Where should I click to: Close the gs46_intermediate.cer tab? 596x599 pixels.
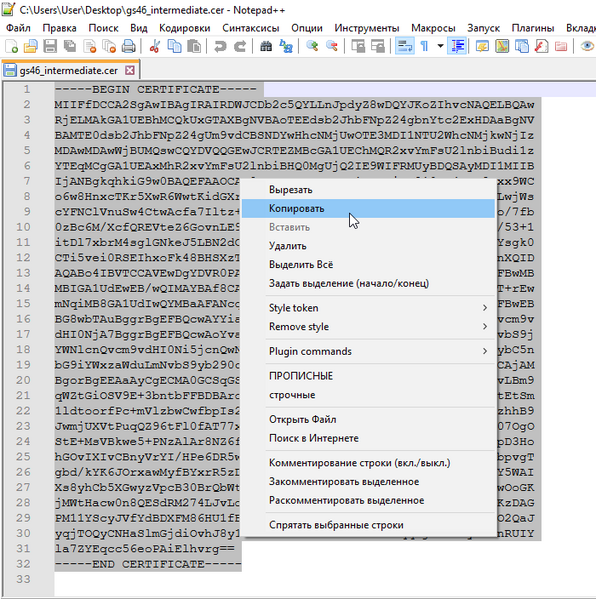click(x=130, y=70)
